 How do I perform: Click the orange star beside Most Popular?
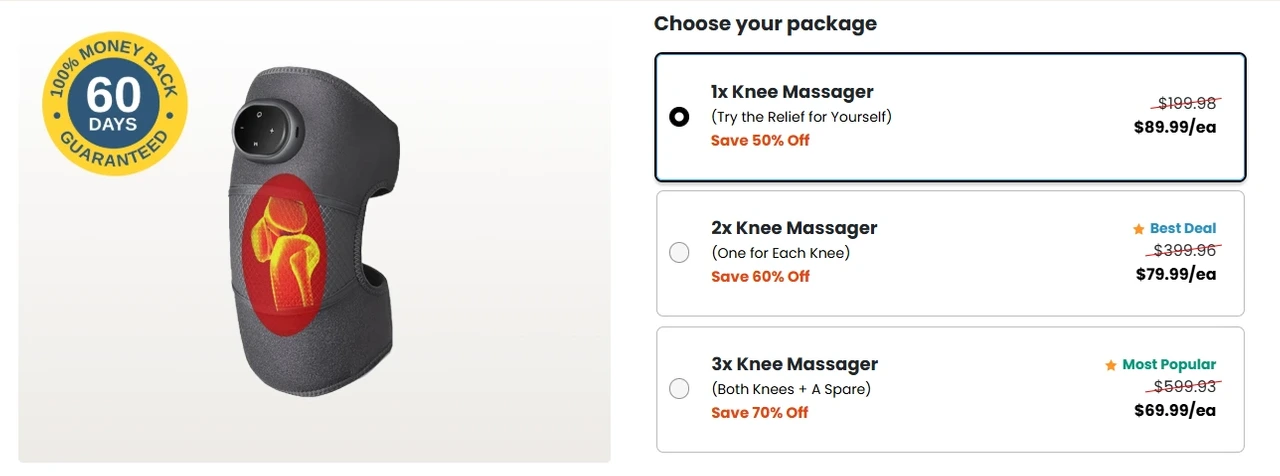1110,365
